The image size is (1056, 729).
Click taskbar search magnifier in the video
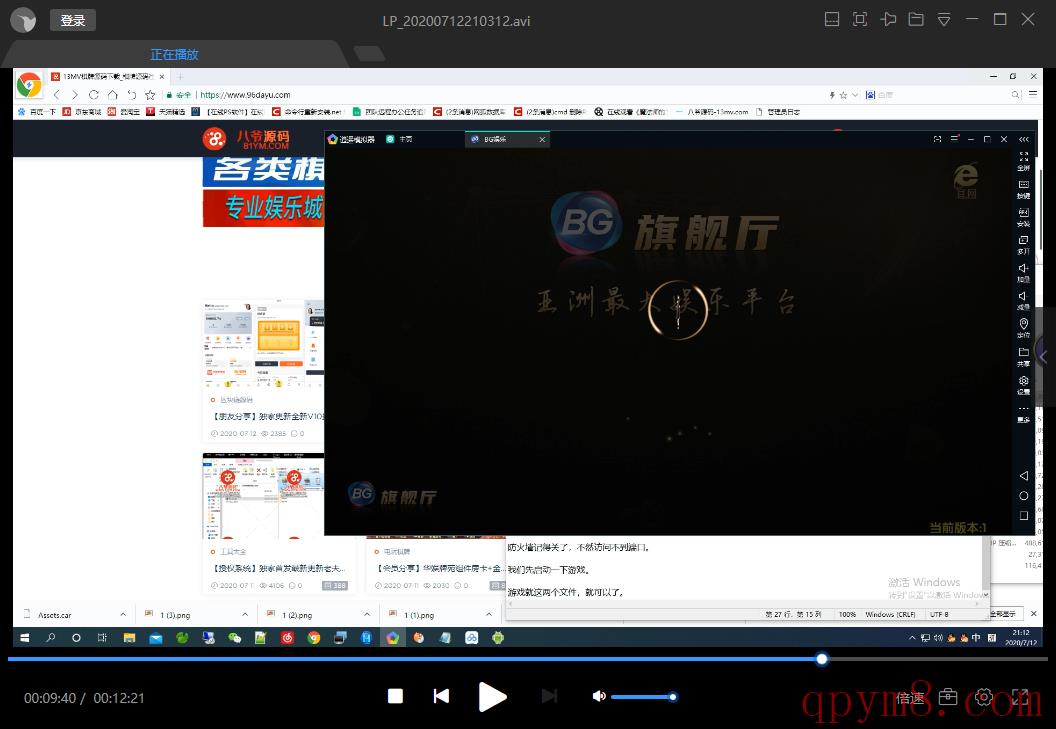click(x=51, y=637)
